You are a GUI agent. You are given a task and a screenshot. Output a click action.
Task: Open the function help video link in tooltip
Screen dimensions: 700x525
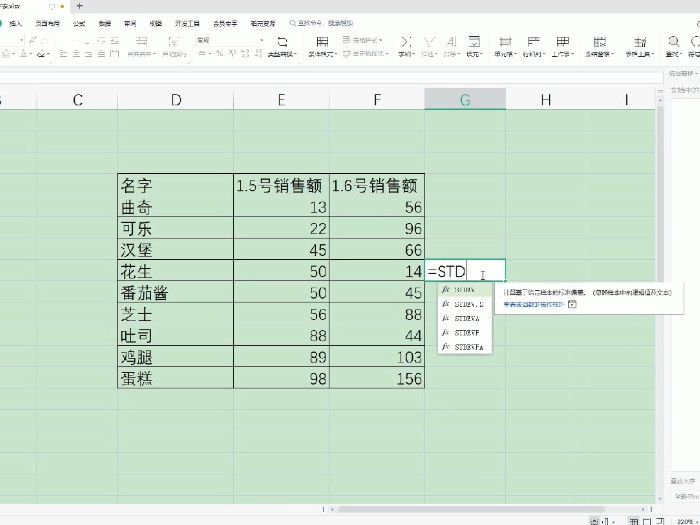534,304
